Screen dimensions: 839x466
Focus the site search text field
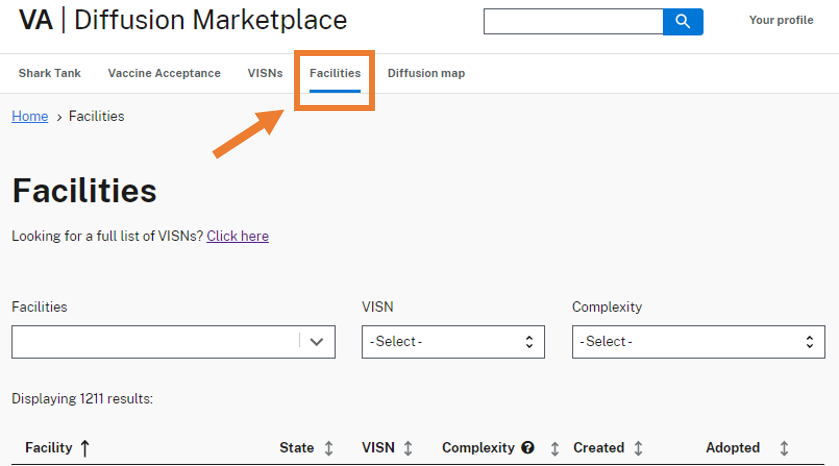click(x=573, y=21)
